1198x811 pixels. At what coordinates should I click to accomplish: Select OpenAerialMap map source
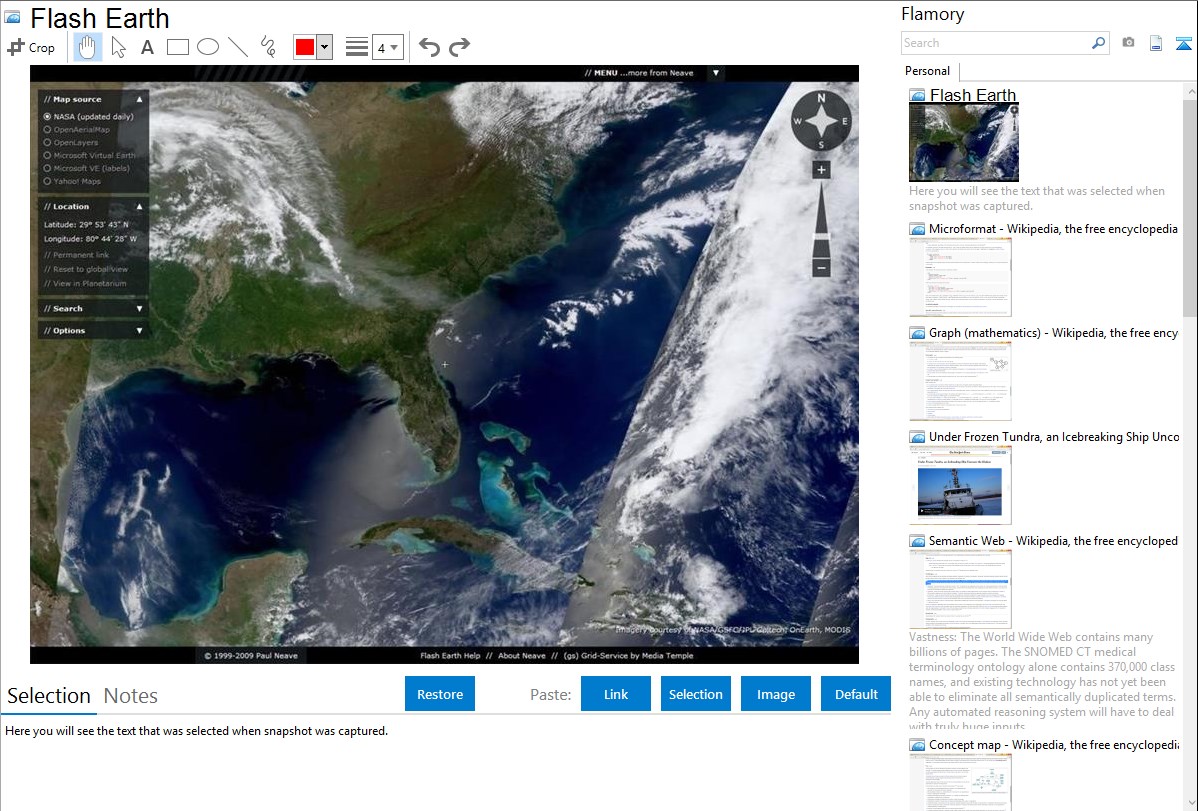[76, 130]
